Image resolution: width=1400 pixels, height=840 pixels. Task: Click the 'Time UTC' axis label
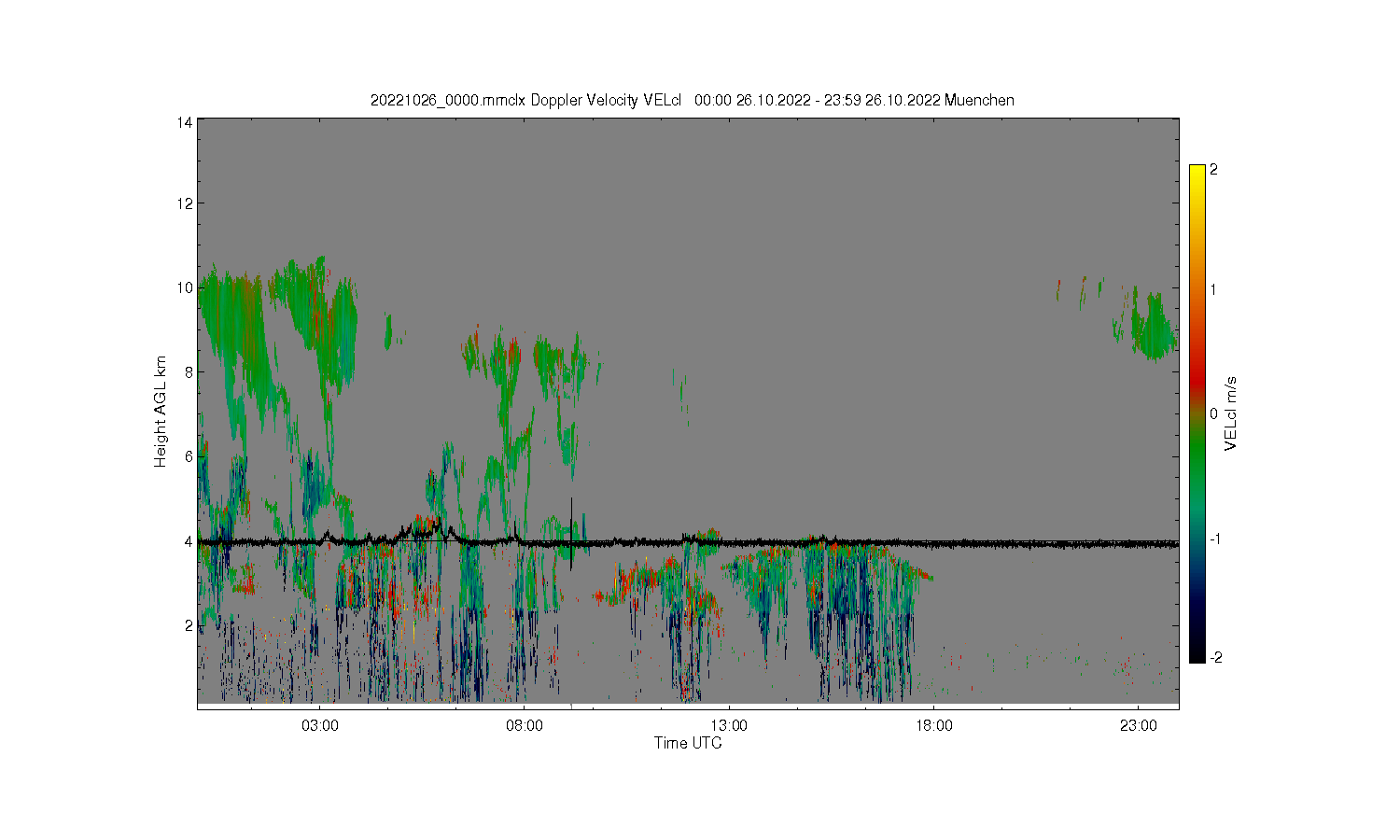click(x=688, y=743)
